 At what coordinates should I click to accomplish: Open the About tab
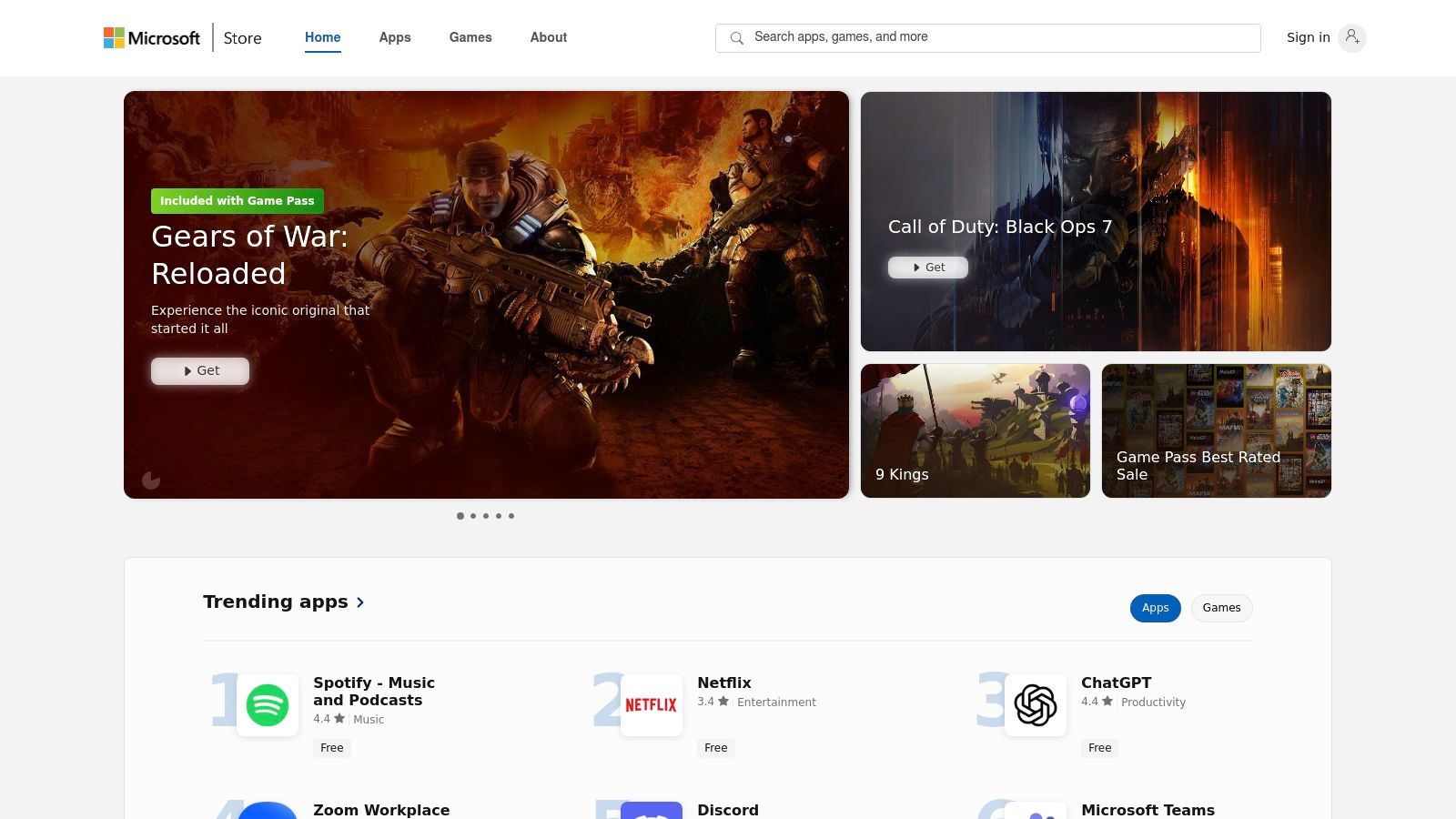pyautogui.click(x=549, y=37)
